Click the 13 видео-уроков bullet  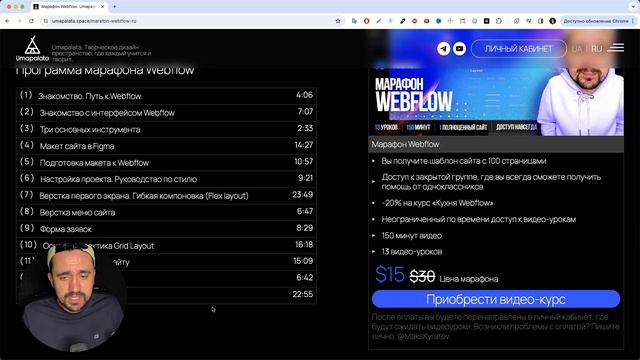coord(411,251)
